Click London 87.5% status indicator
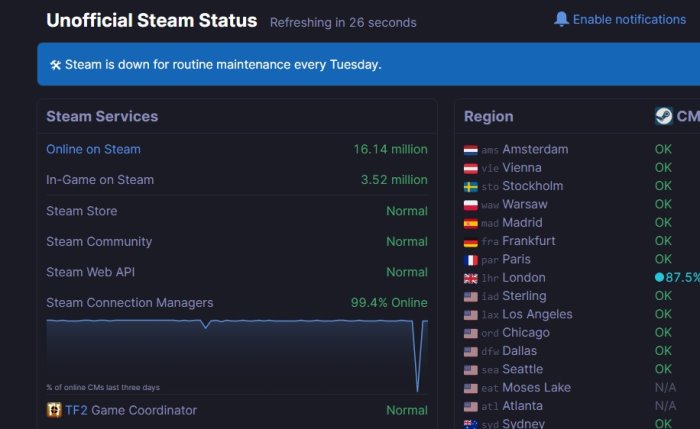Viewport: 700px width, 429px height. [677, 277]
